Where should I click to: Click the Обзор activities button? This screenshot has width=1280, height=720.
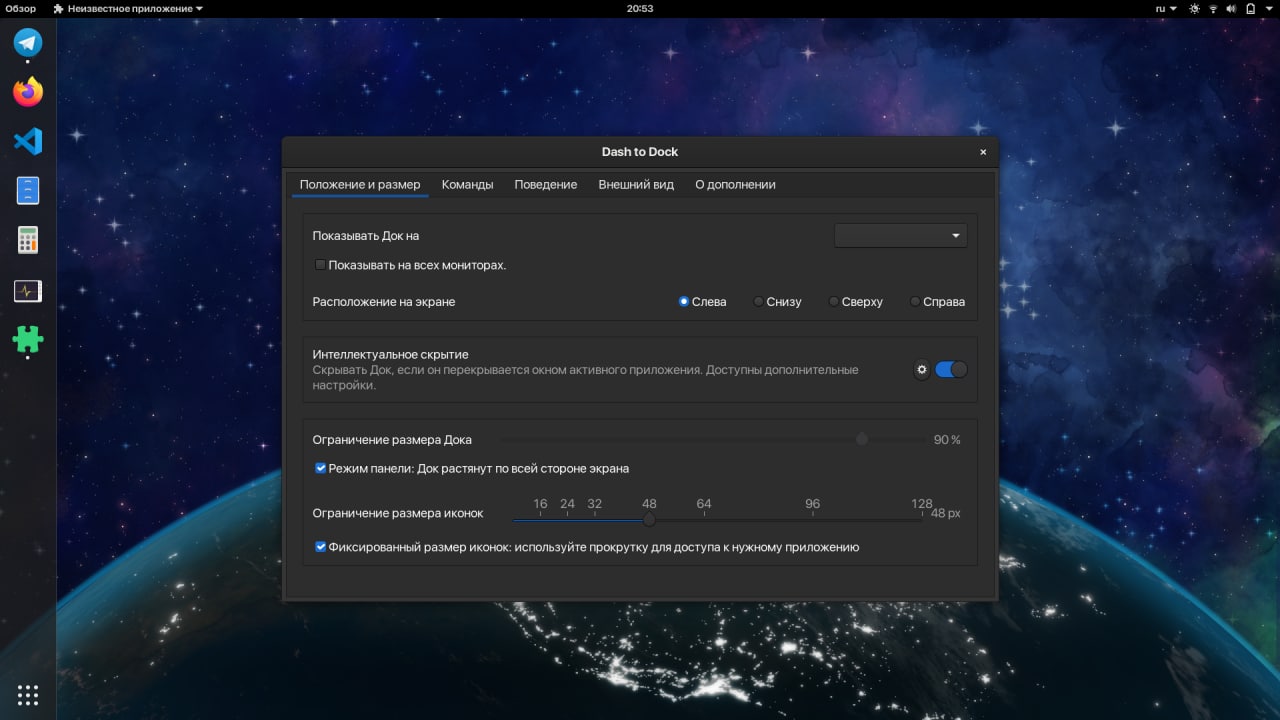pyautogui.click(x=20, y=8)
